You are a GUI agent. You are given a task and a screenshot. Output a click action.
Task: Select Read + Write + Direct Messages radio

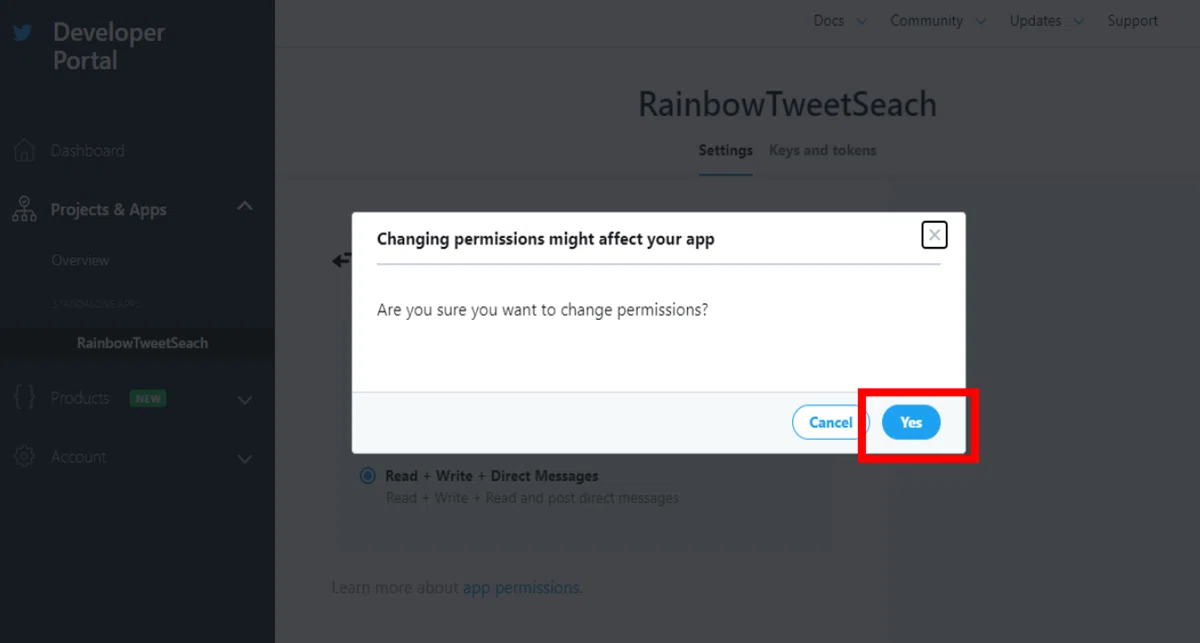click(368, 476)
